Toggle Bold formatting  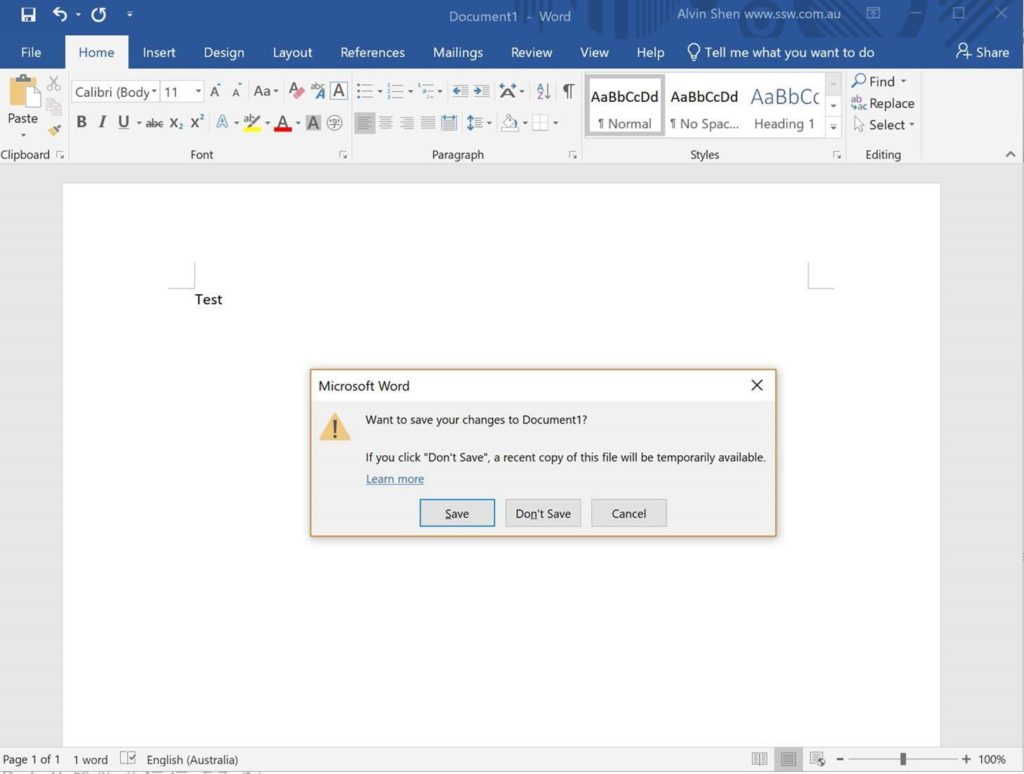[81, 123]
